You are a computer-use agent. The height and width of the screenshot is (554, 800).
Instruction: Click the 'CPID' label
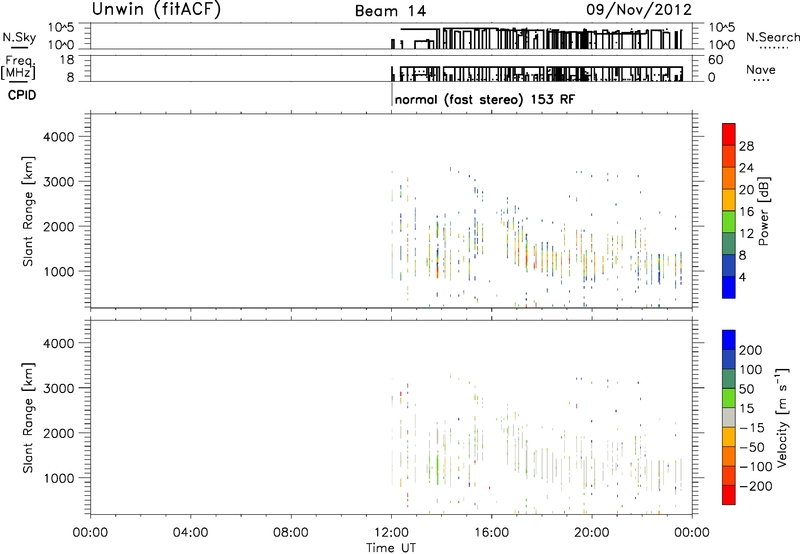(22, 95)
